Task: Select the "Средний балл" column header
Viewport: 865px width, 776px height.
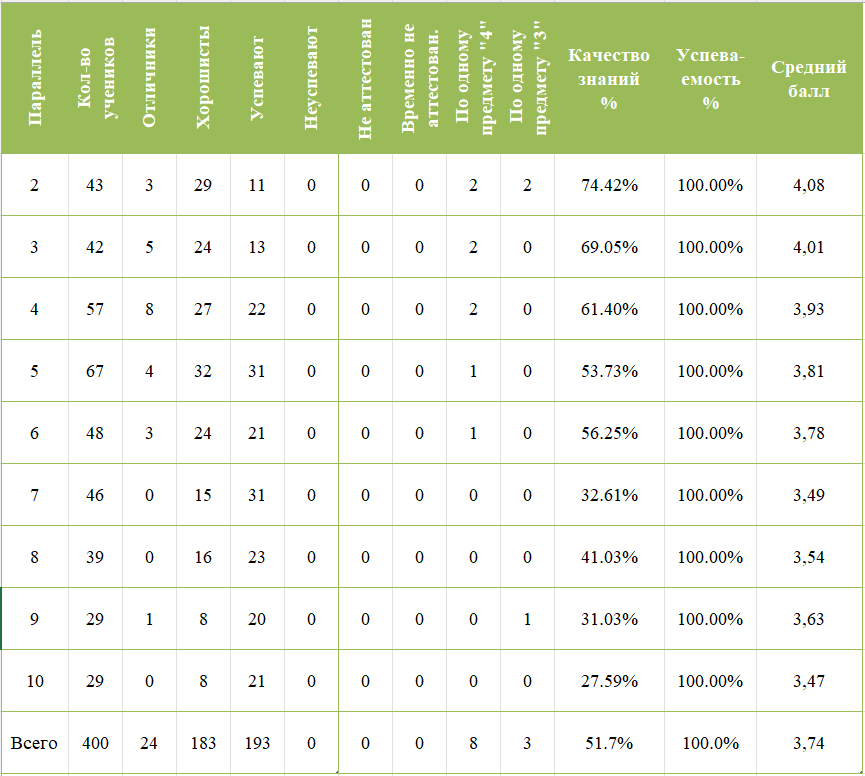Action: pyautogui.click(x=808, y=78)
